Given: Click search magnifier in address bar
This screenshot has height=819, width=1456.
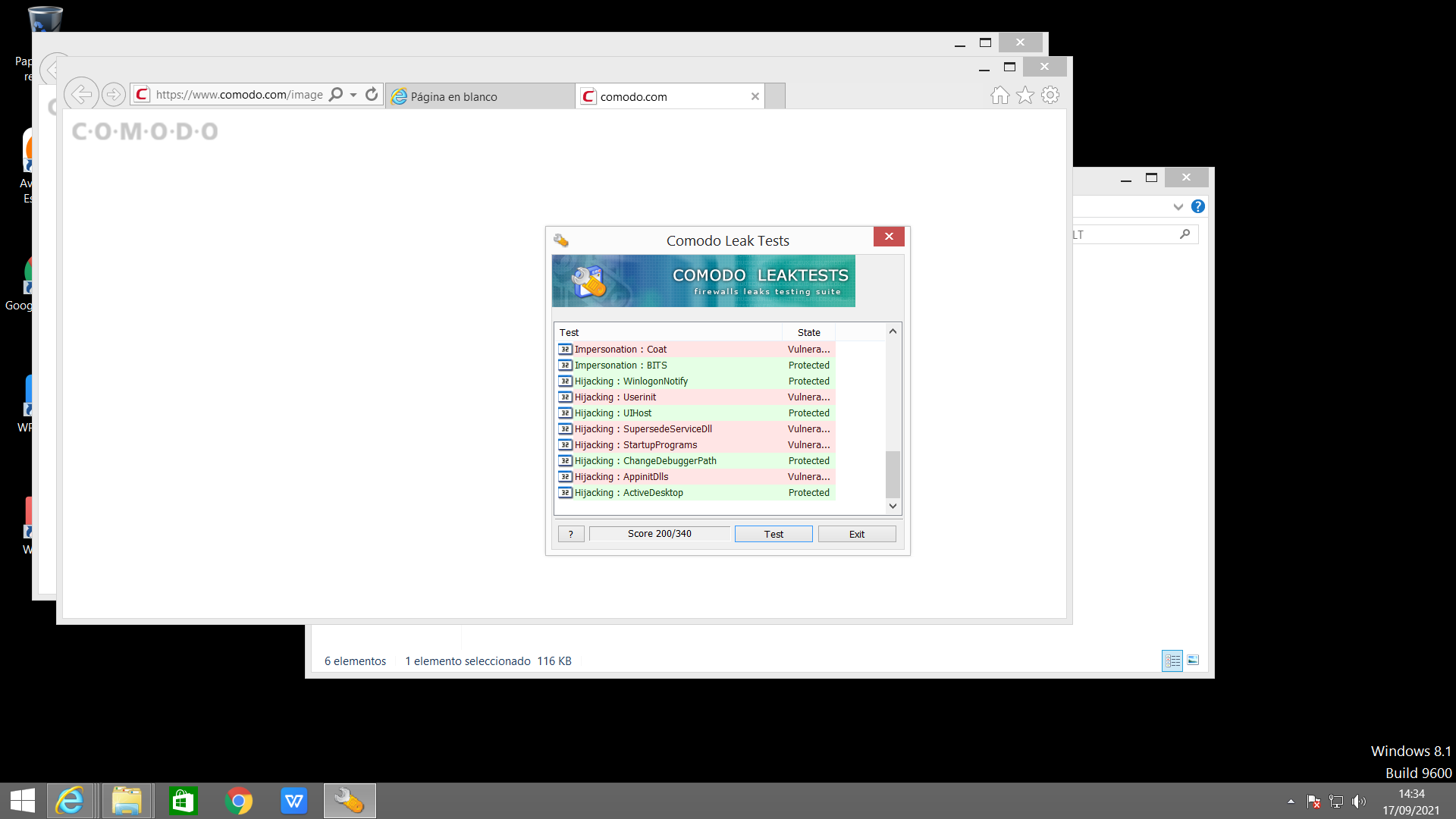Looking at the screenshot, I should pyautogui.click(x=336, y=95).
